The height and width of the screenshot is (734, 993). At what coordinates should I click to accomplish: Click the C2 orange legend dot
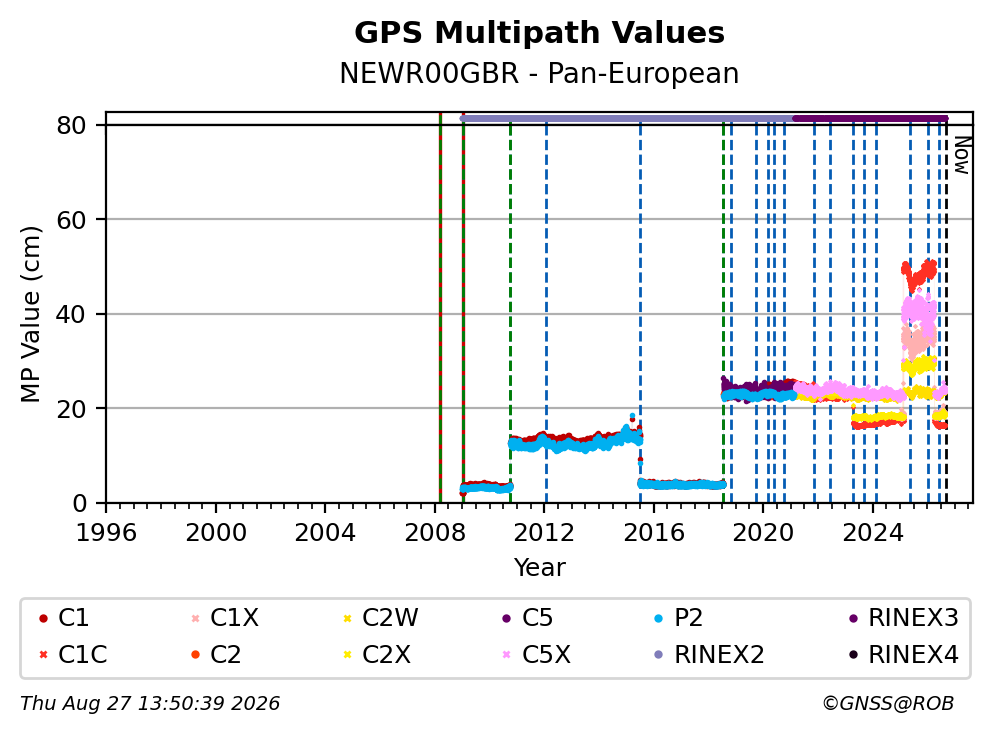tap(195, 655)
